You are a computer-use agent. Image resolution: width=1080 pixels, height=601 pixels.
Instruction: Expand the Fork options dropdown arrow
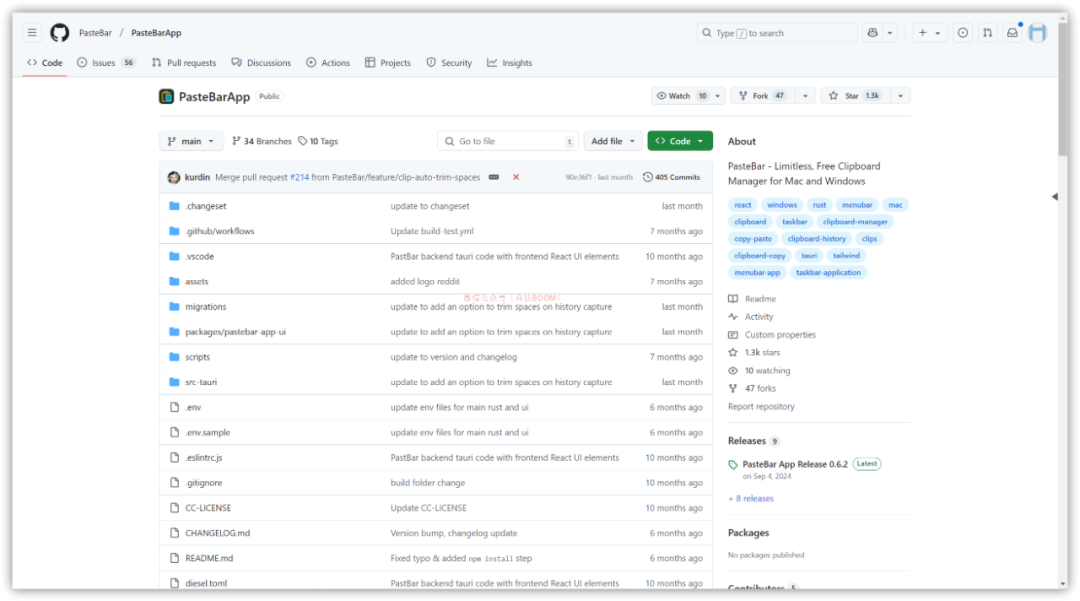[805, 96]
